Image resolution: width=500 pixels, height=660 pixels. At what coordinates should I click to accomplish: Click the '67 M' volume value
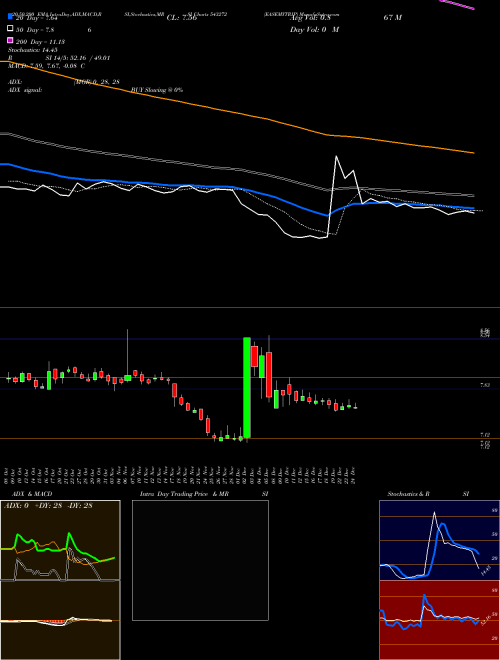(x=393, y=18)
